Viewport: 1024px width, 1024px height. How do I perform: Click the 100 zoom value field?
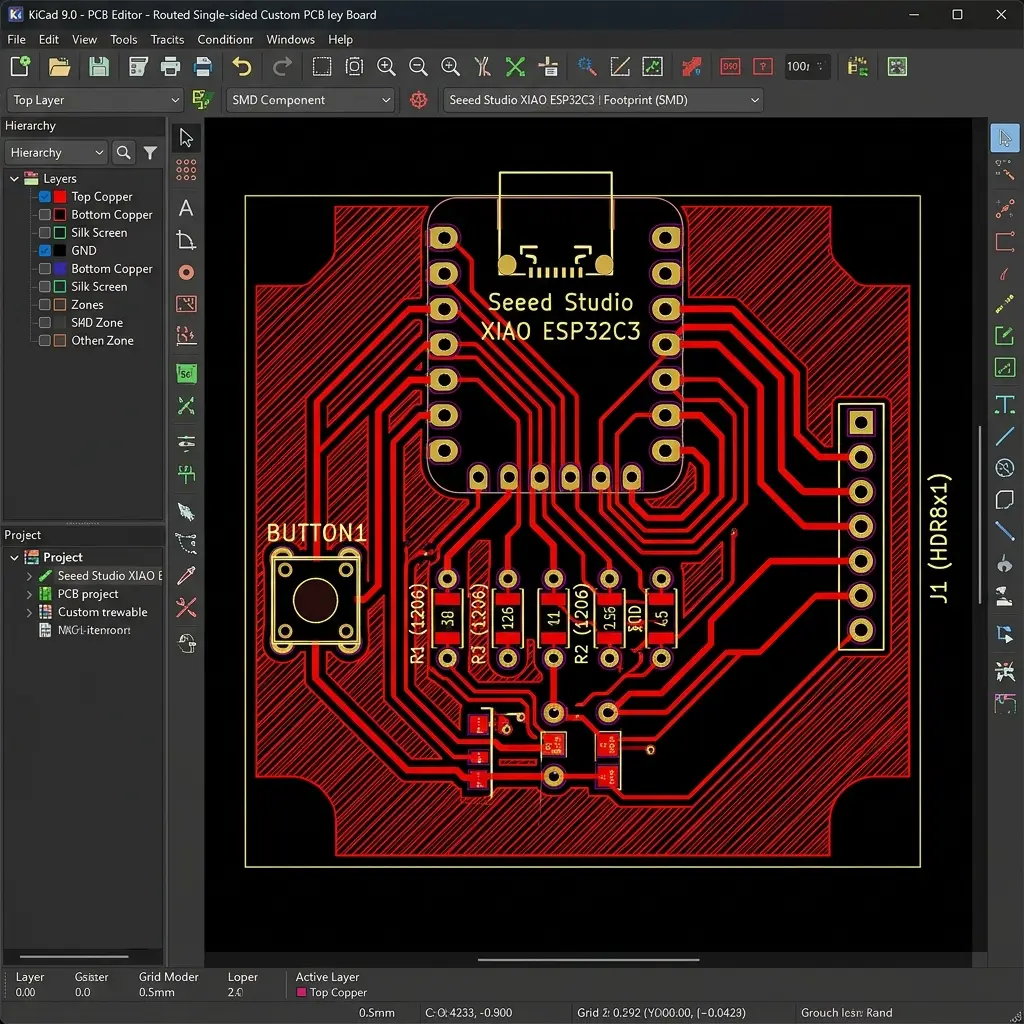(x=807, y=67)
